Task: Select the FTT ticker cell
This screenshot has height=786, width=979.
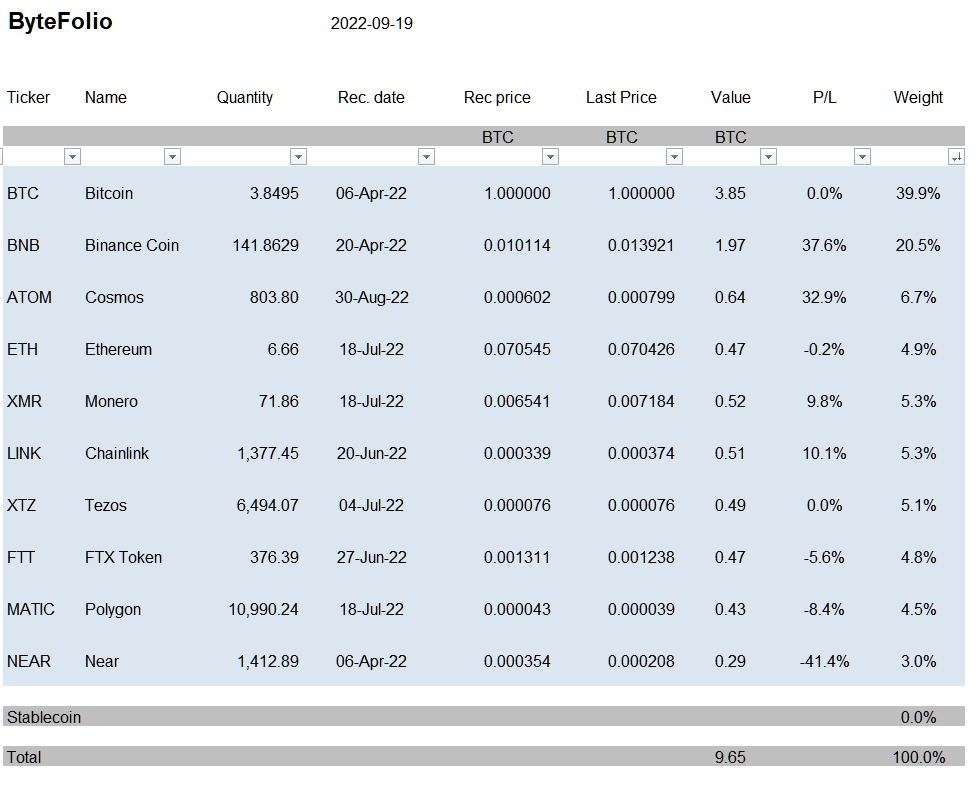Action: 21,557
